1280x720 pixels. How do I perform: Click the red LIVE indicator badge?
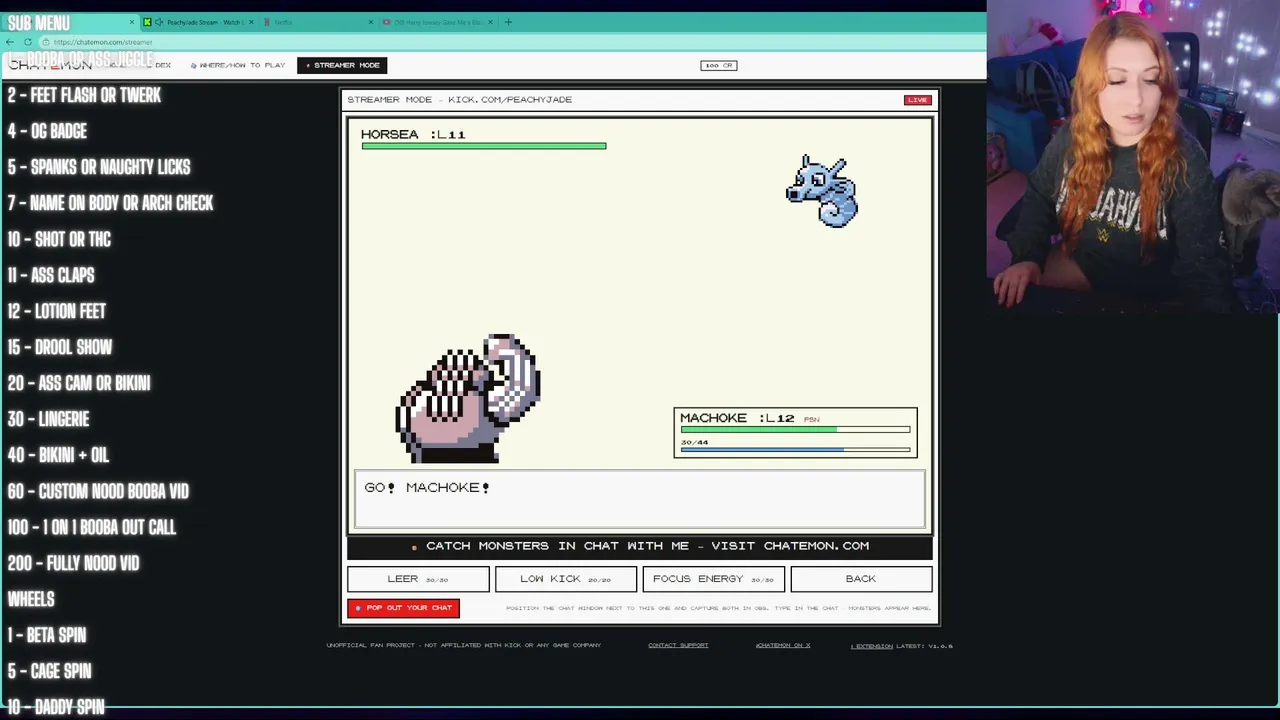(x=917, y=100)
